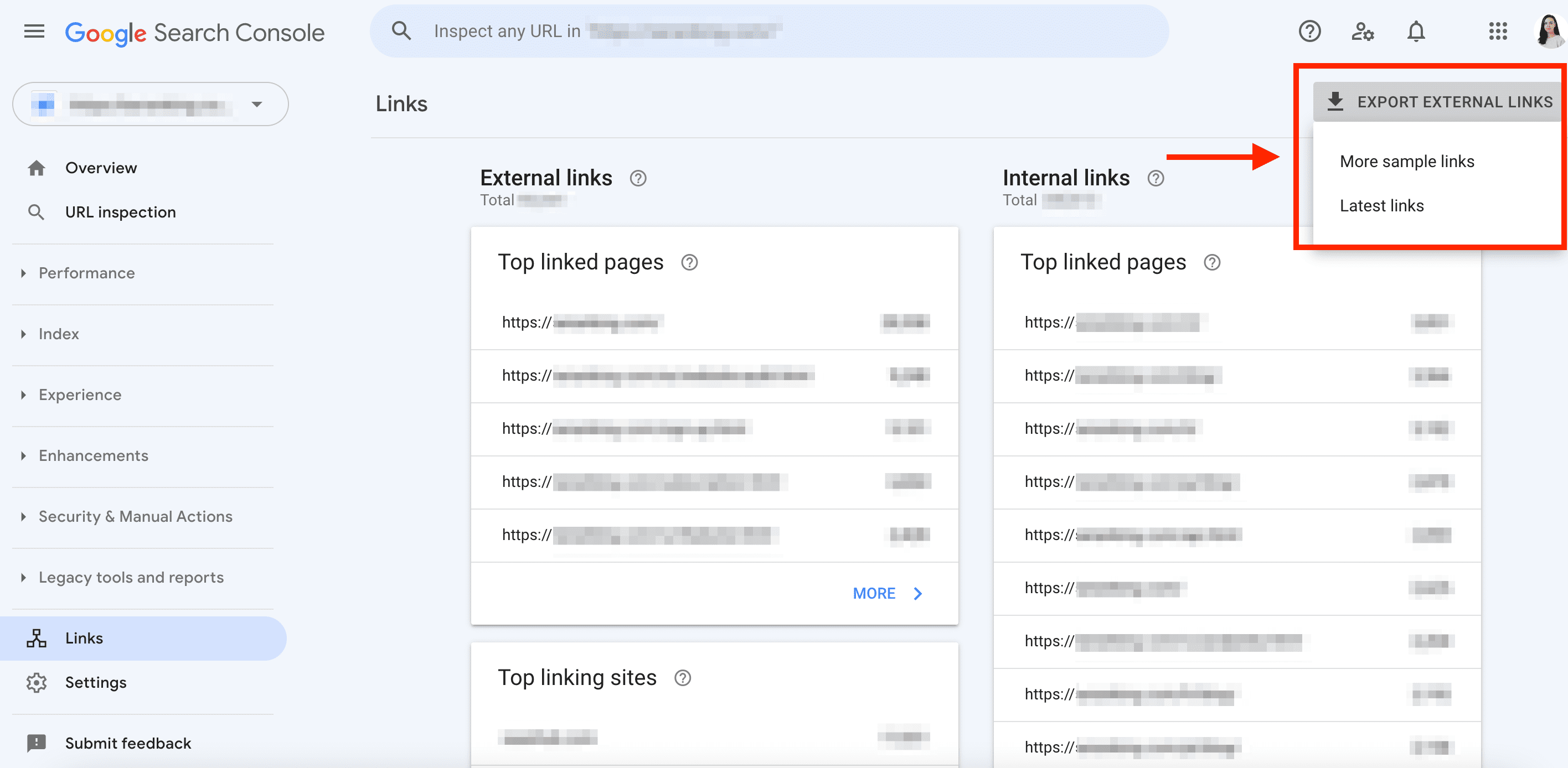Open help for External Top linked pages
The height and width of the screenshot is (768, 1568).
point(689,262)
